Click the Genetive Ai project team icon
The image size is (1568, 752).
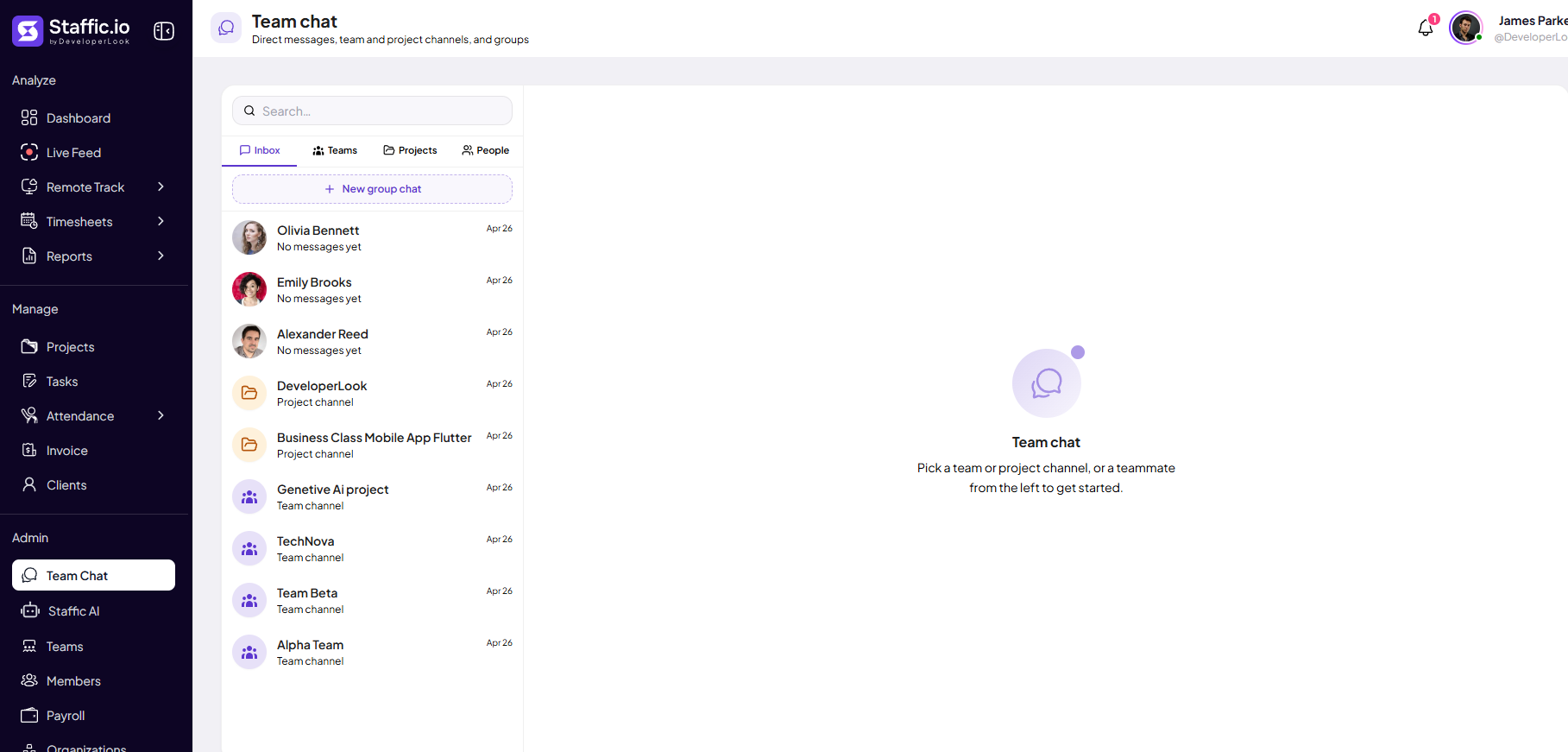(x=249, y=496)
